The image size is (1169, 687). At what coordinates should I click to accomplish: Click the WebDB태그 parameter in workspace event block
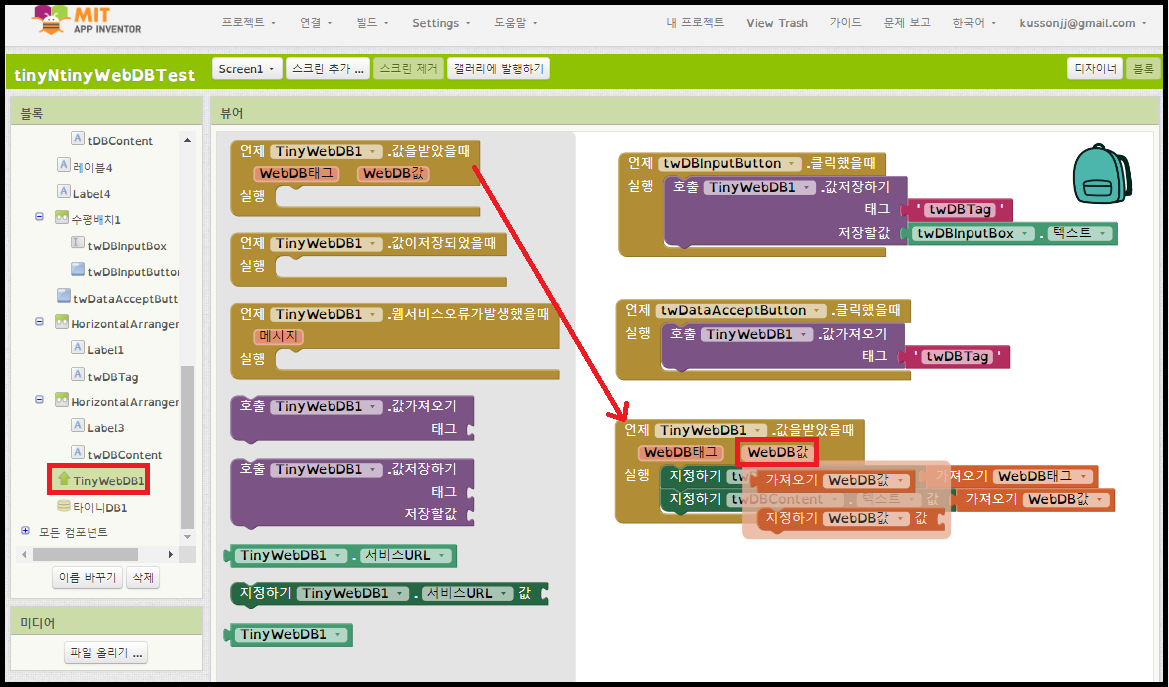(x=681, y=452)
